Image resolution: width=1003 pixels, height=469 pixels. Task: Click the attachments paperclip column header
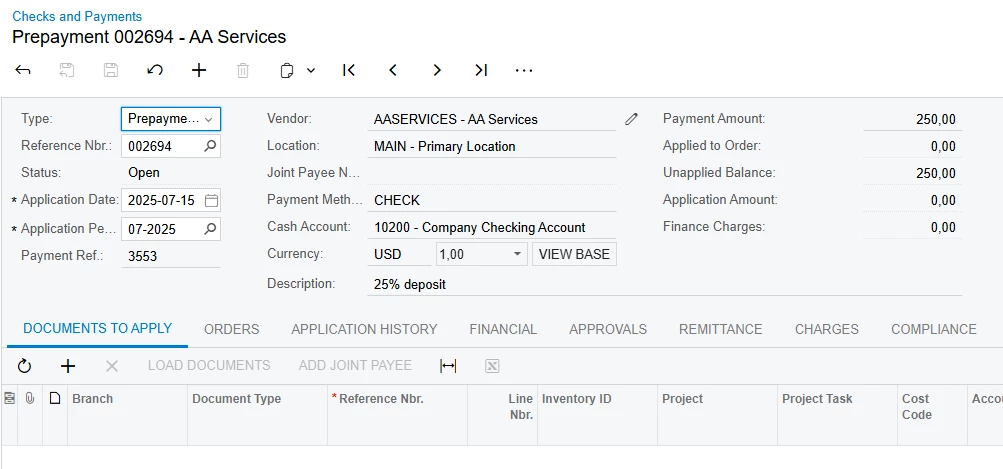click(29, 399)
